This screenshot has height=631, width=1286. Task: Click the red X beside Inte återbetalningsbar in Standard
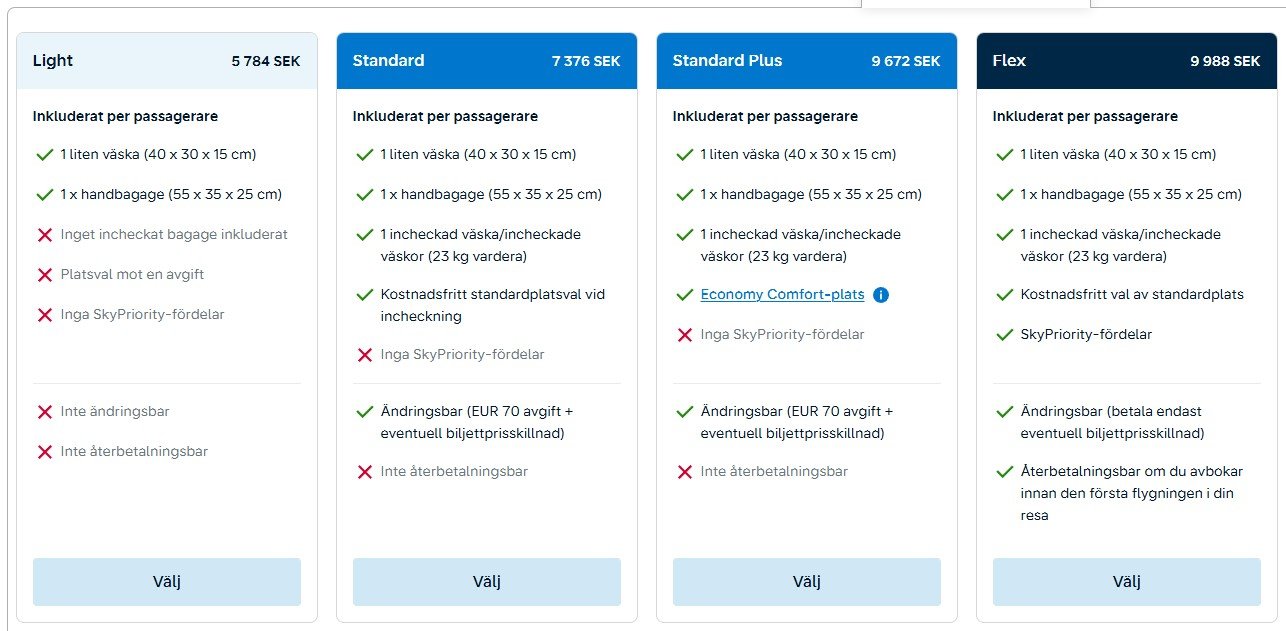(364, 471)
